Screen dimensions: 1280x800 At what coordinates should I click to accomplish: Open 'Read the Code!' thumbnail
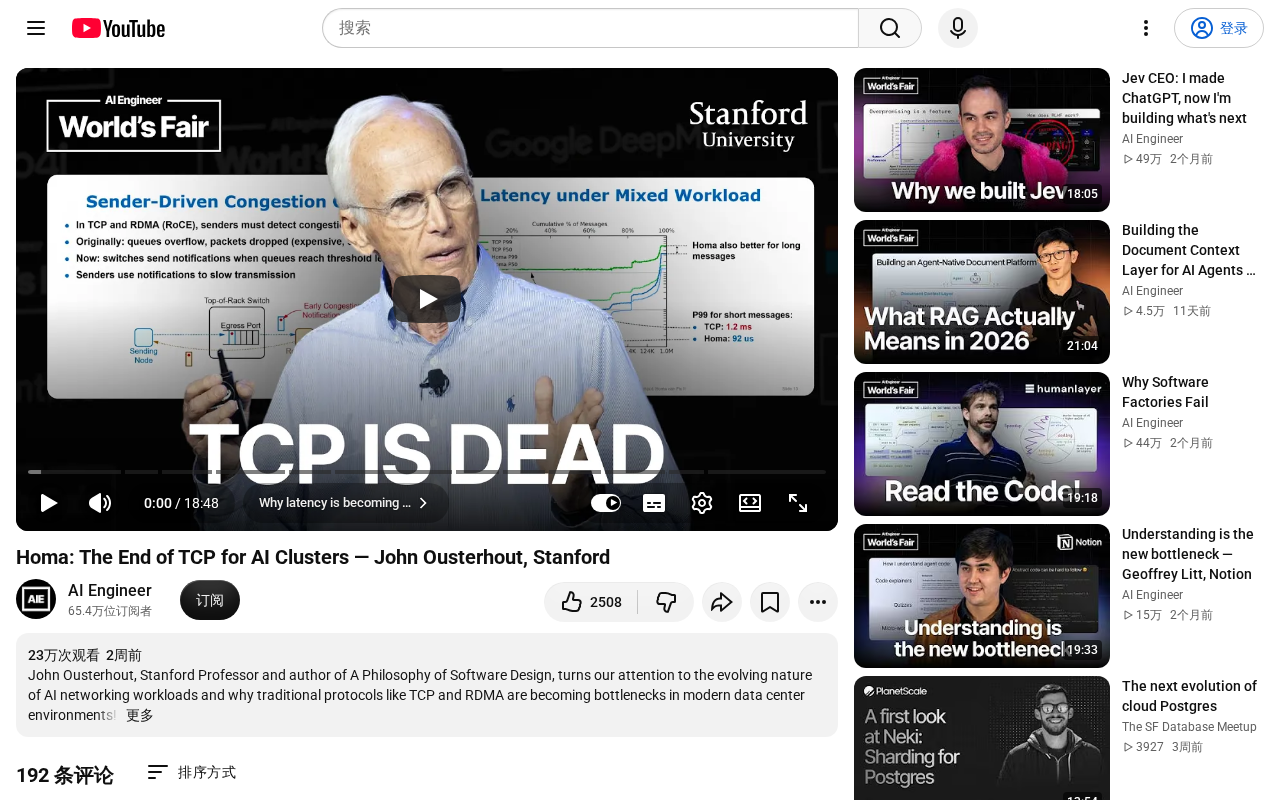click(x=982, y=444)
